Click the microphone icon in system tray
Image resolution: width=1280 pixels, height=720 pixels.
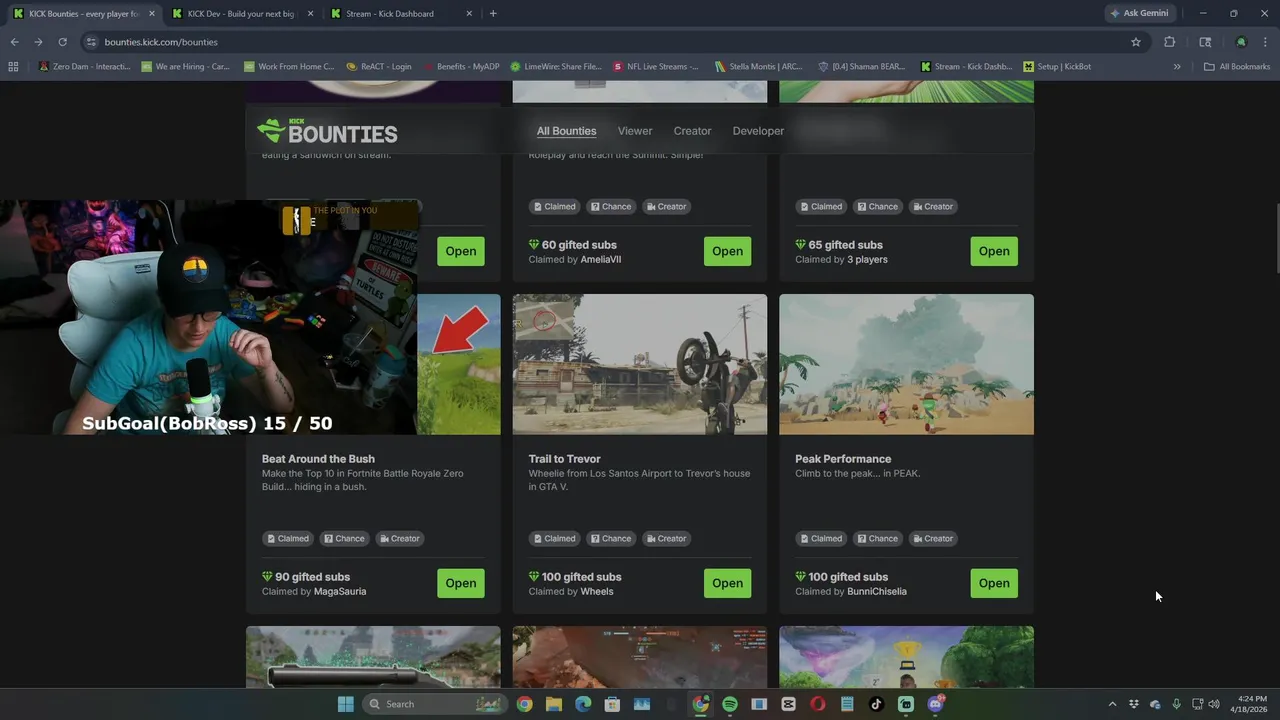[x=1176, y=704]
